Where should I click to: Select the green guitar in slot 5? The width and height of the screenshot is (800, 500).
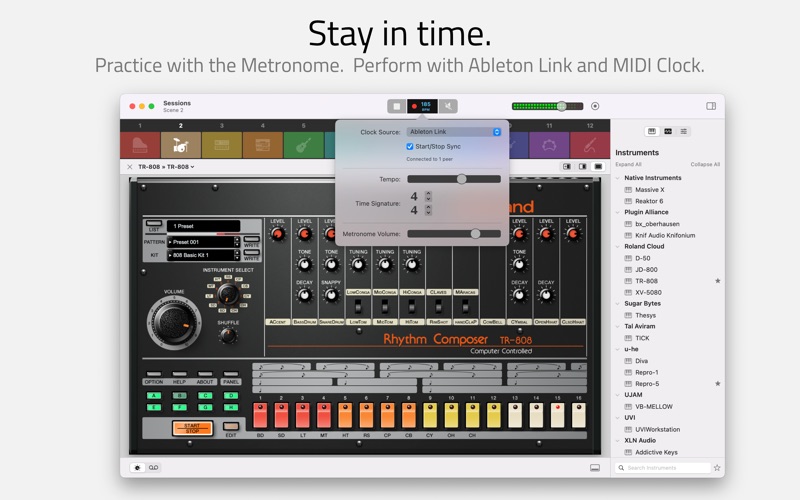click(x=304, y=145)
